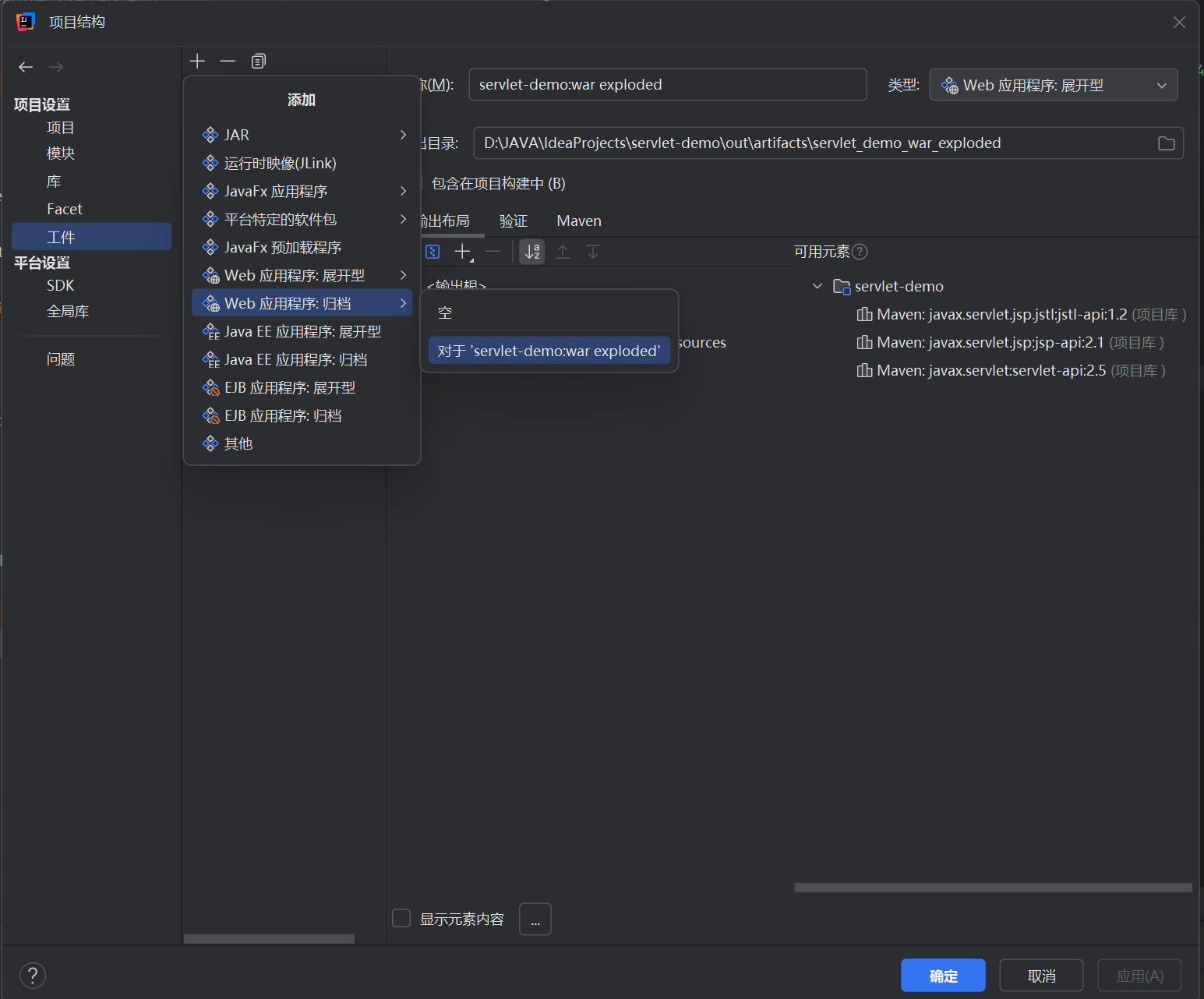This screenshot has width=1204, height=999.
Task: Select 空 in the submenu
Action: [549, 312]
